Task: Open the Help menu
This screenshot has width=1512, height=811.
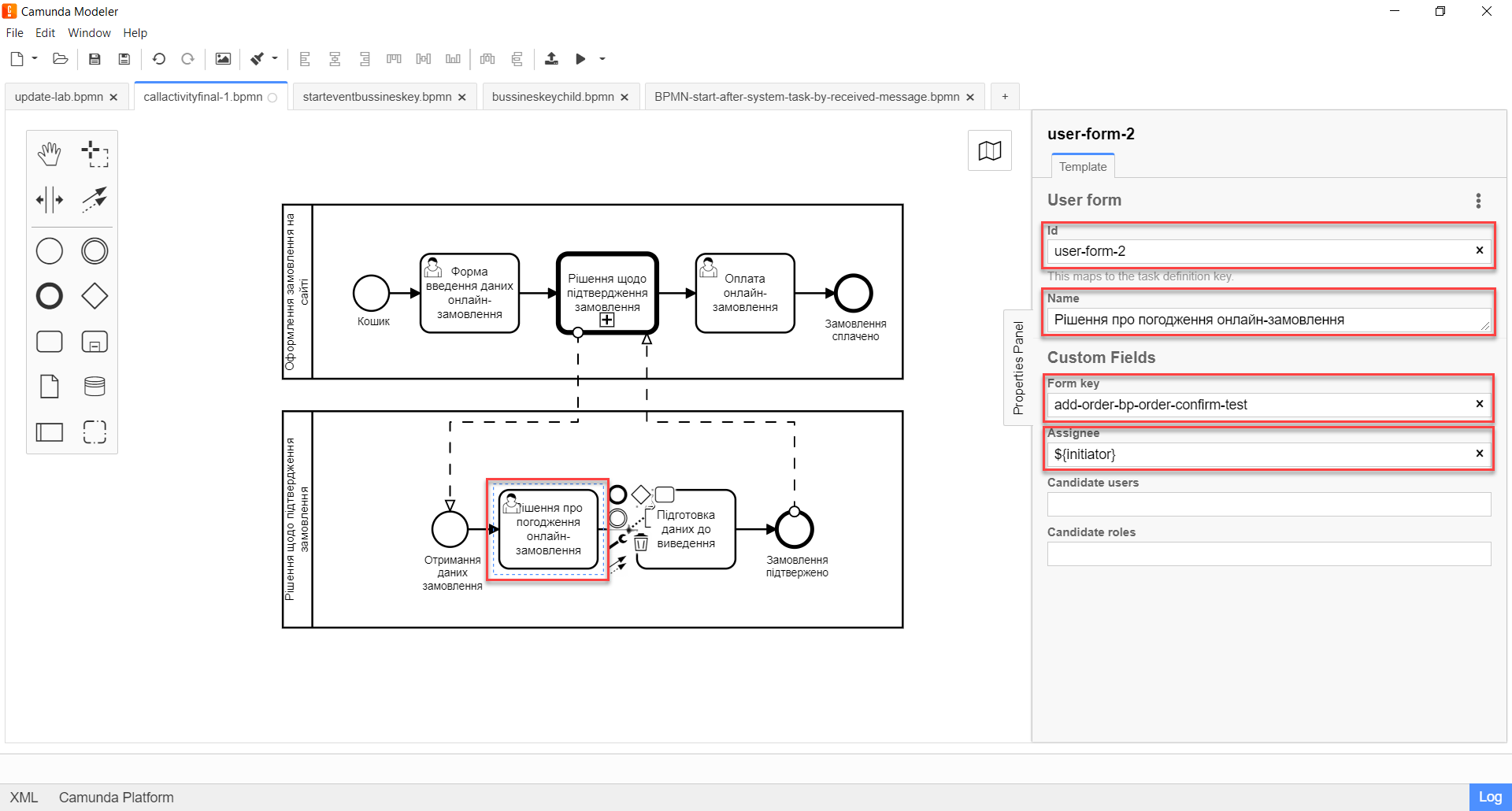Action: point(135,33)
